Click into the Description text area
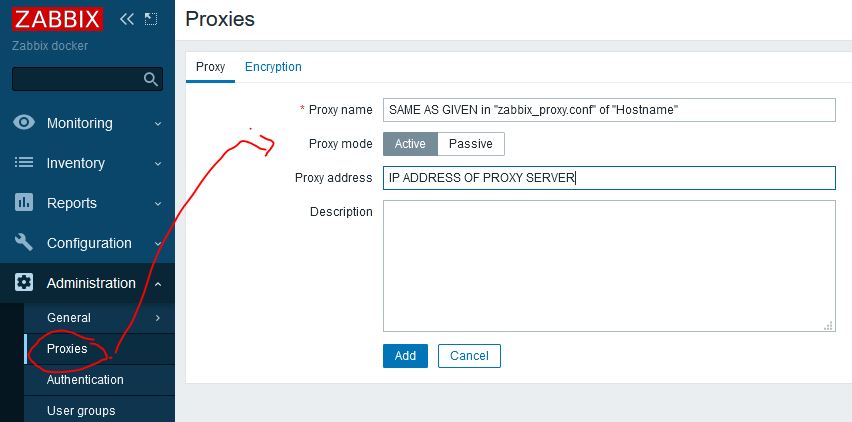 pos(608,265)
